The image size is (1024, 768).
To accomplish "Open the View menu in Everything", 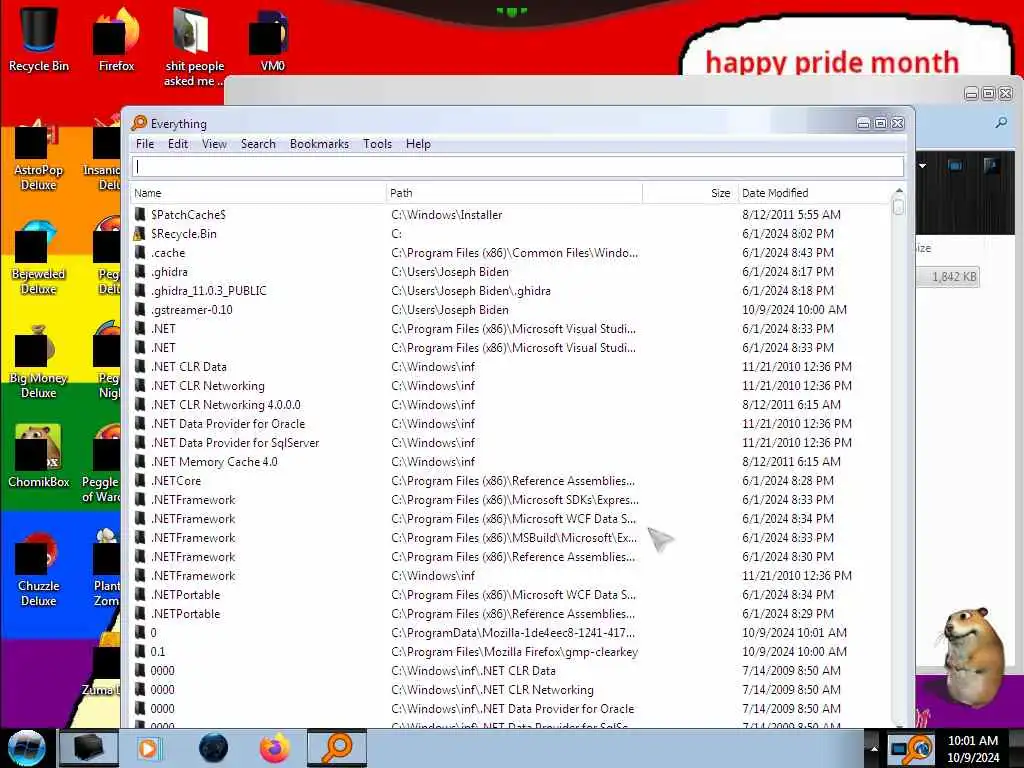I will (214, 144).
